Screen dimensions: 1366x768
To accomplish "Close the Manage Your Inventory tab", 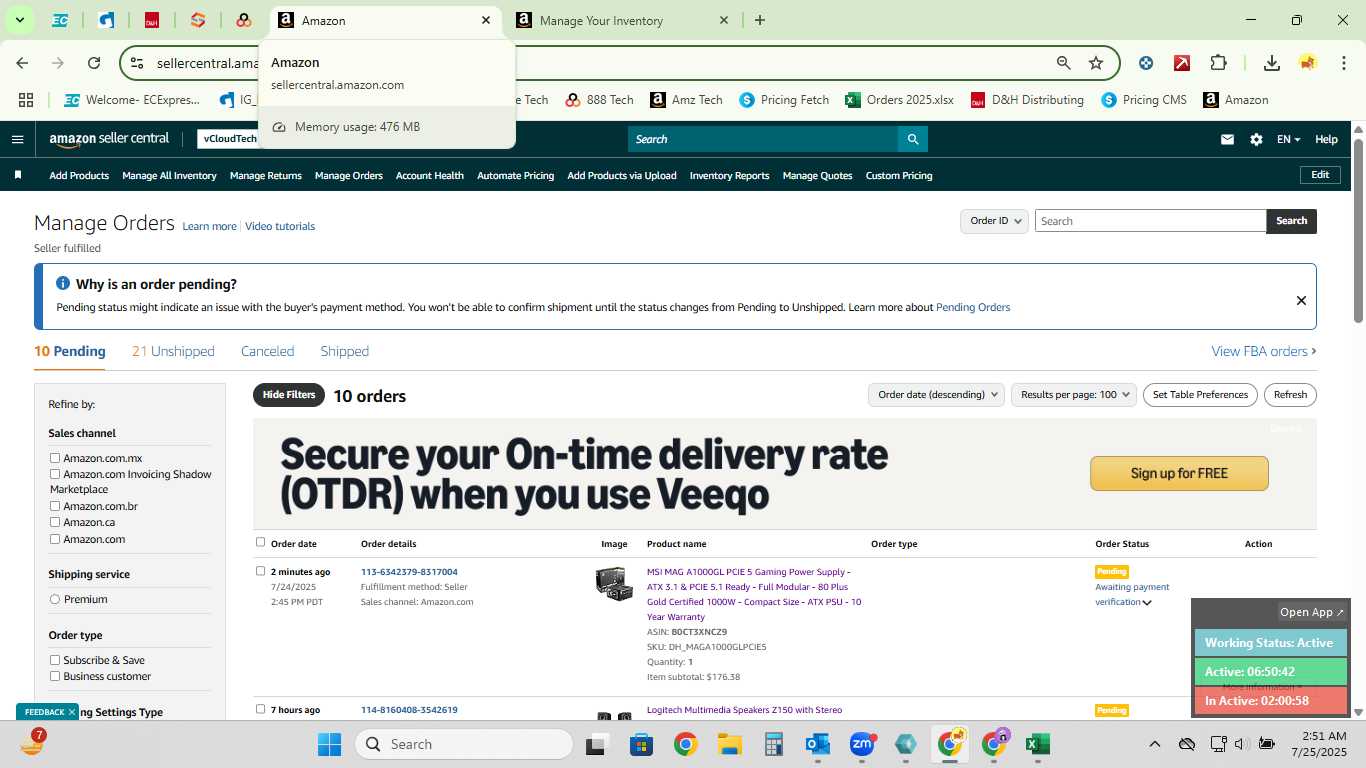I will (x=724, y=20).
